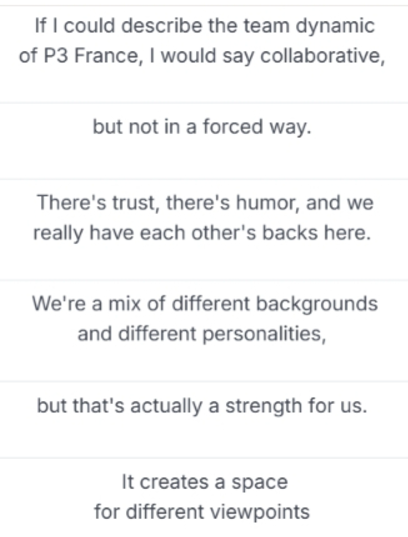The image size is (408, 537).
Task: Click the line 'of P3 France, I would say collaborative,'
Action: point(202,56)
